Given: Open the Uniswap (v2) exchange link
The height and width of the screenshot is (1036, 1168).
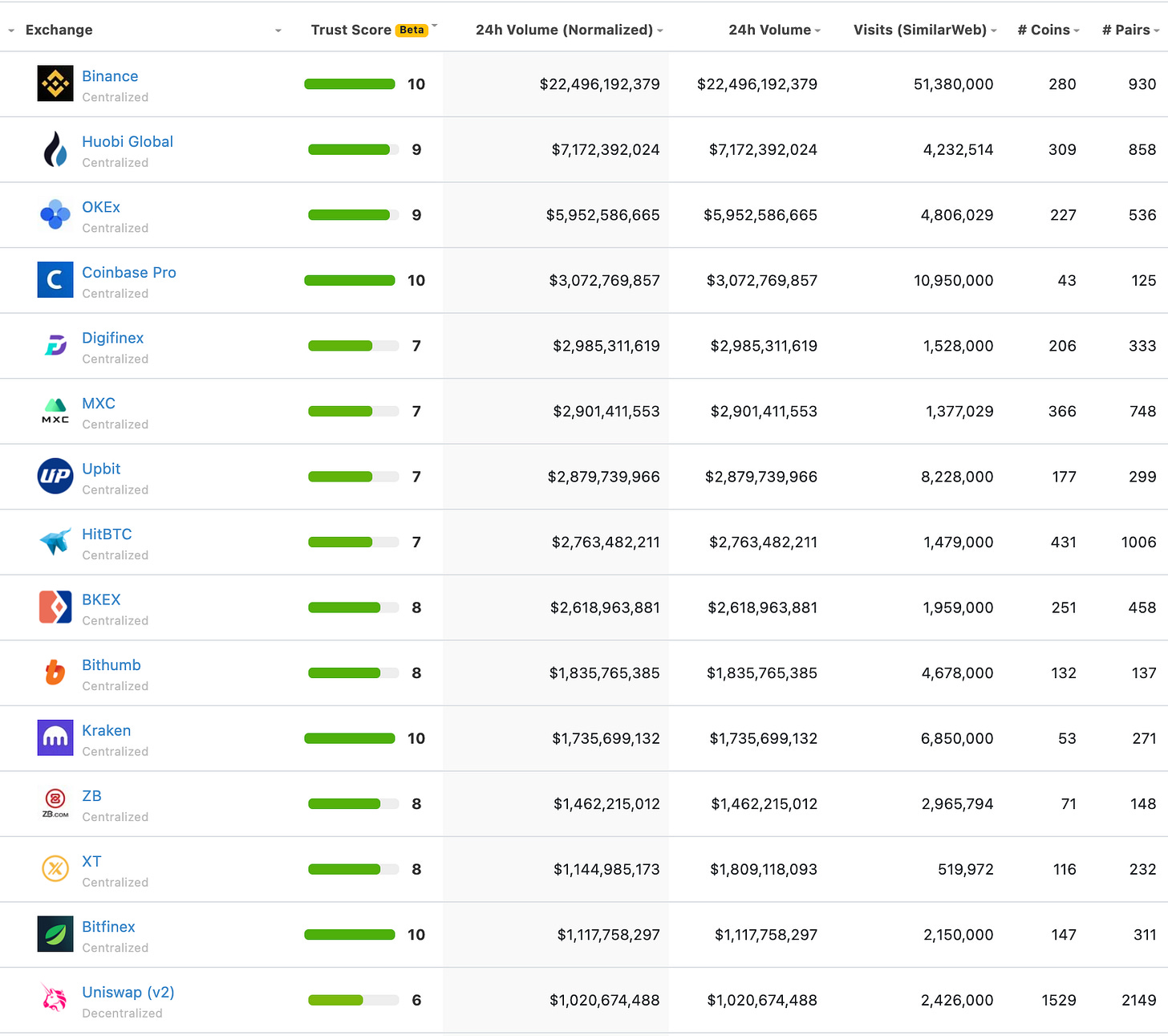Looking at the screenshot, I should [128, 992].
